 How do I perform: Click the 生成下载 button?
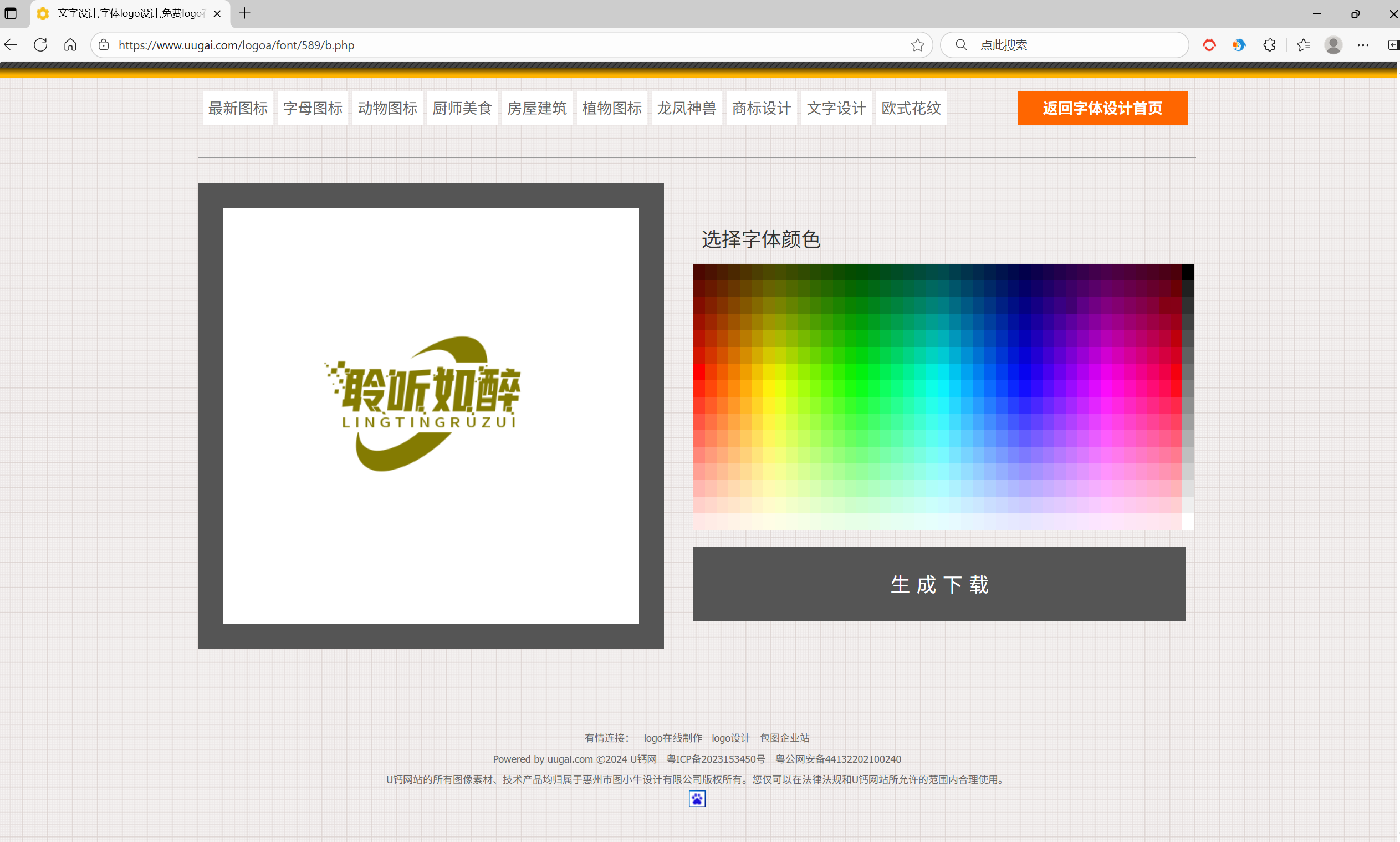939,584
